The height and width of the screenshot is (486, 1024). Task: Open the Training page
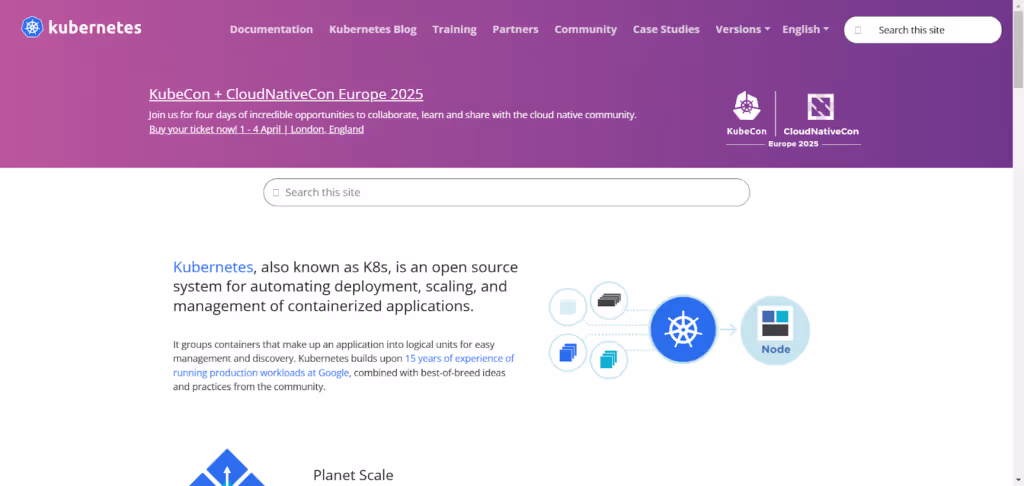click(454, 29)
